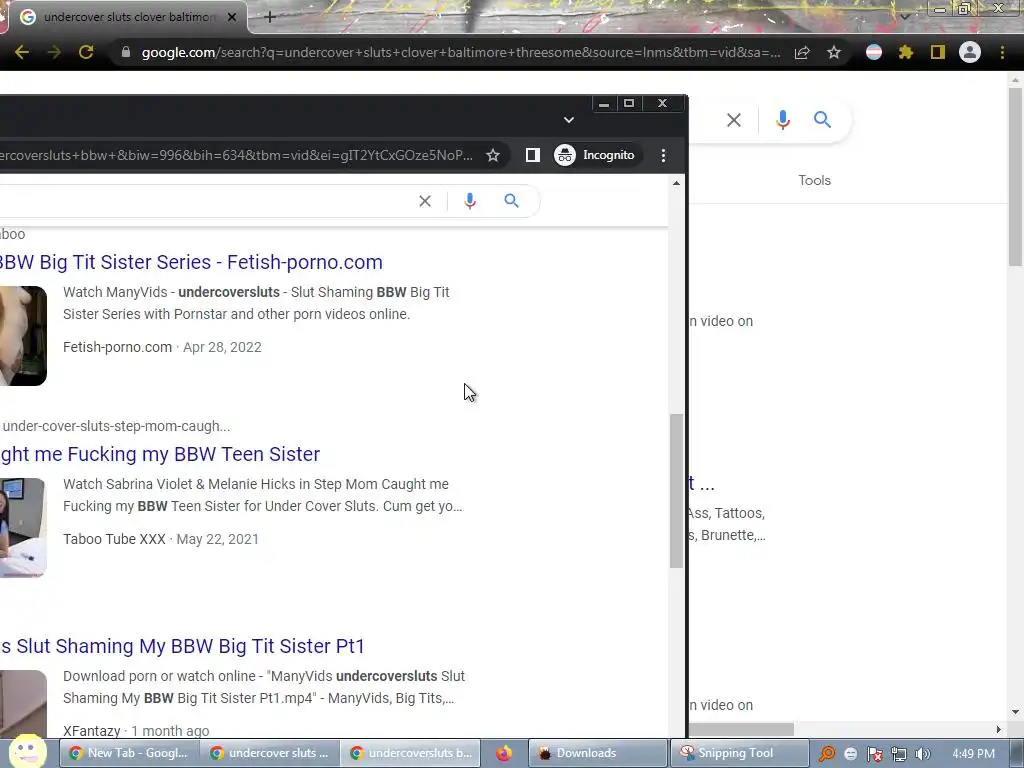
Task: Click the Incognito window's search magnifier icon
Action: point(511,201)
